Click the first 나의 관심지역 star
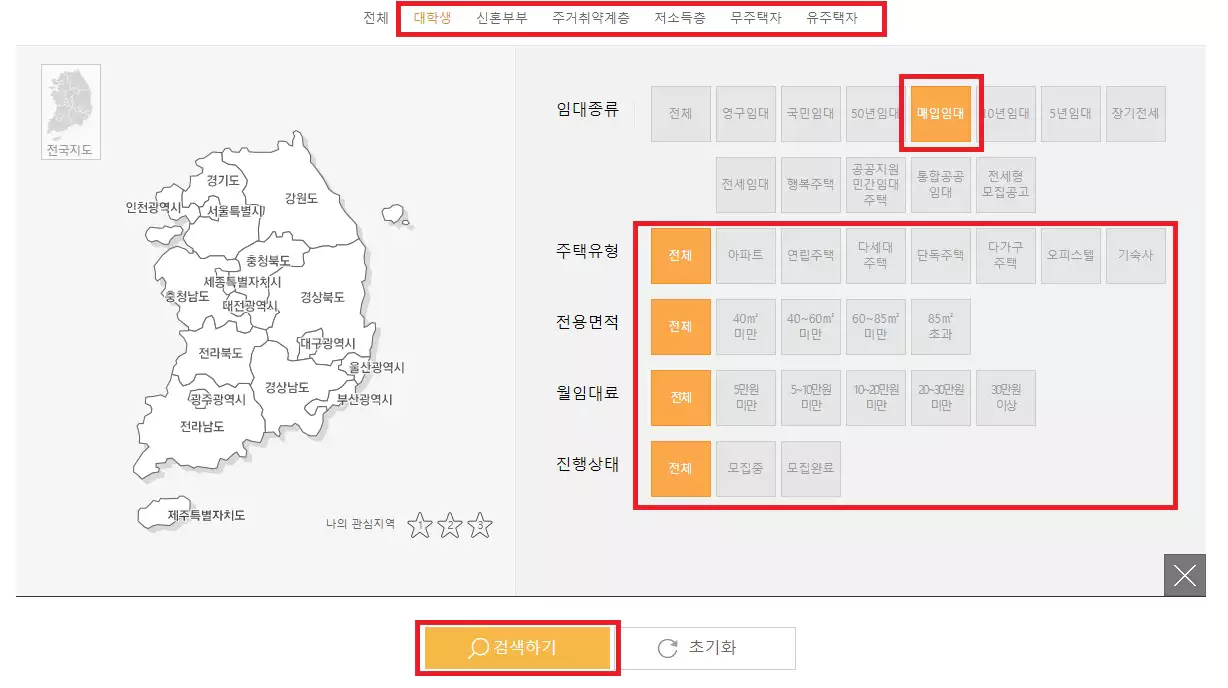 coord(418,525)
